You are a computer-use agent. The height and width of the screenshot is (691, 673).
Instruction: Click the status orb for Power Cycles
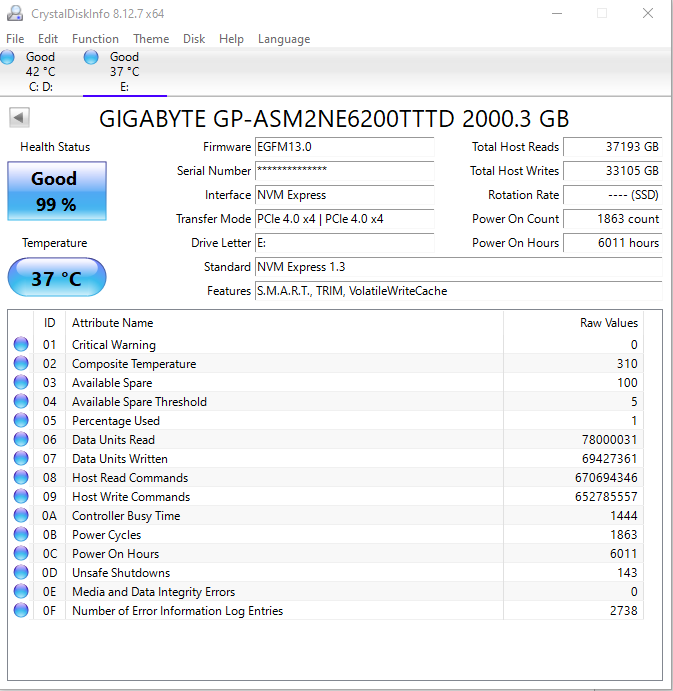[21, 534]
